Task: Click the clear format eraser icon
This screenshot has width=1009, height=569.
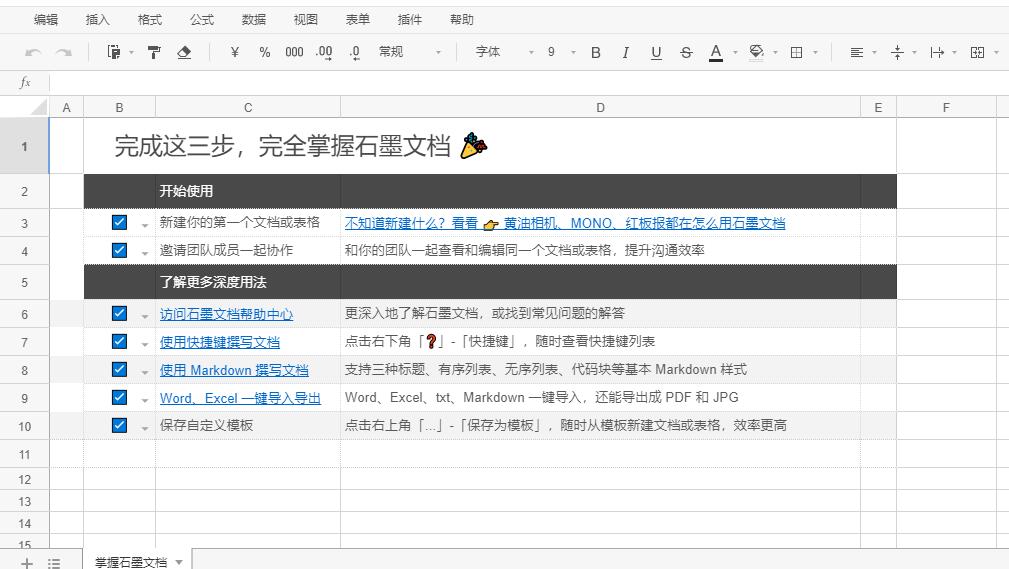Action: tap(184, 52)
